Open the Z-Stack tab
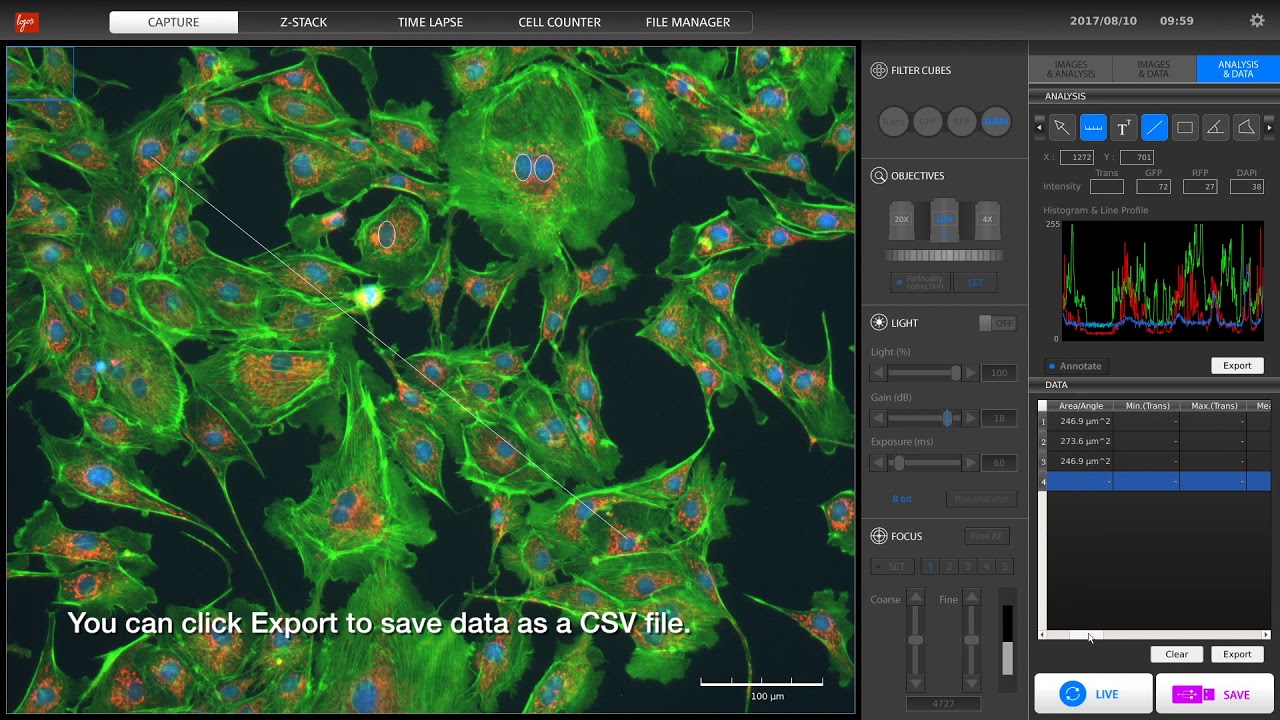This screenshot has height=720, width=1280. pyautogui.click(x=303, y=22)
